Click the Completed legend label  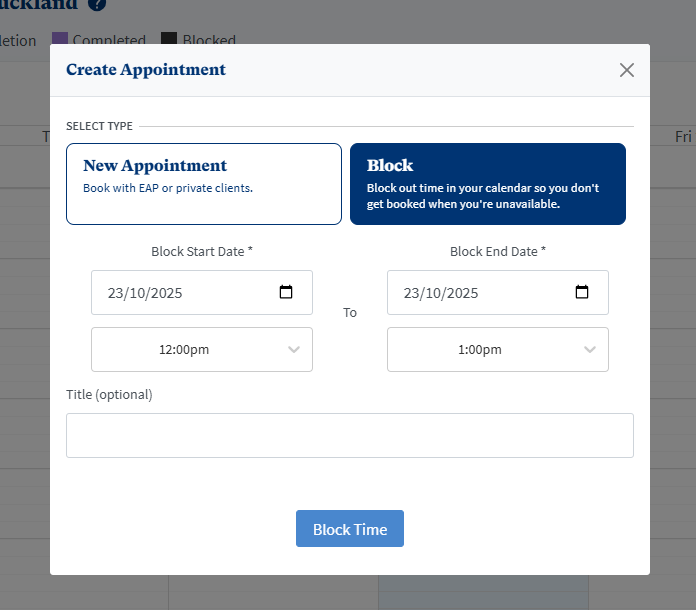point(109,41)
